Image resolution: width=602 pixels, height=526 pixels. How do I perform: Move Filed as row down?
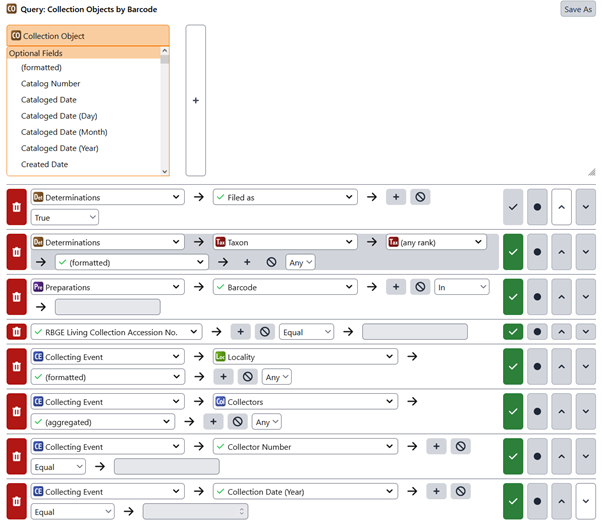[x=585, y=207]
